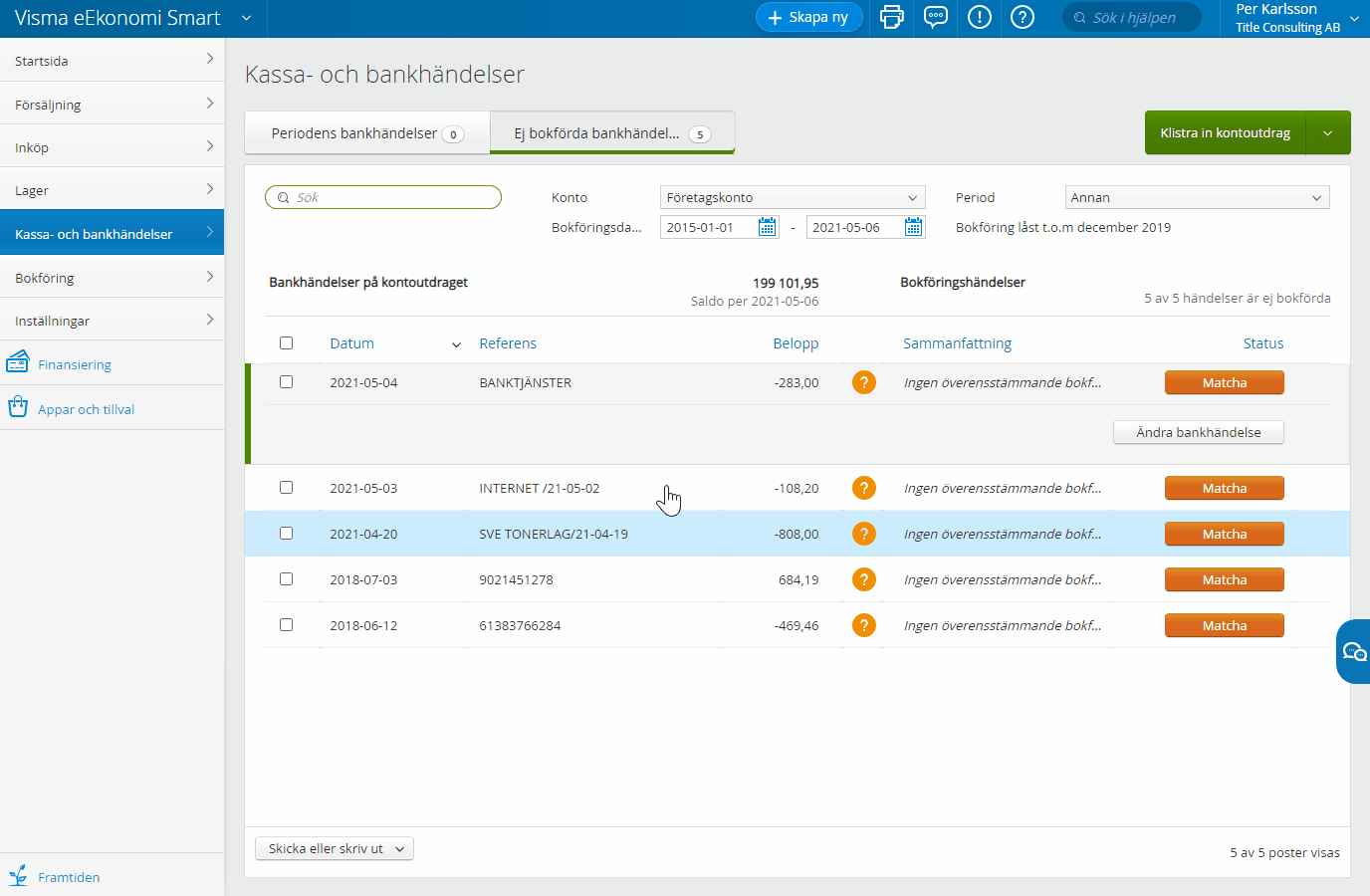This screenshot has height=896, width=1370.
Task: Open the chat message icon in header
Action: click(x=936, y=17)
